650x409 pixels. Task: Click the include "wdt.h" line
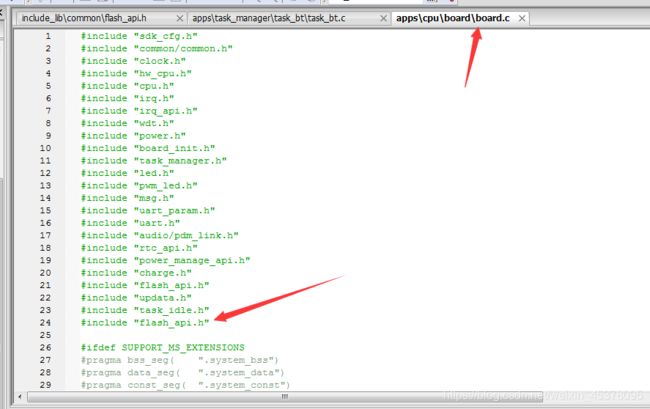point(127,123)
